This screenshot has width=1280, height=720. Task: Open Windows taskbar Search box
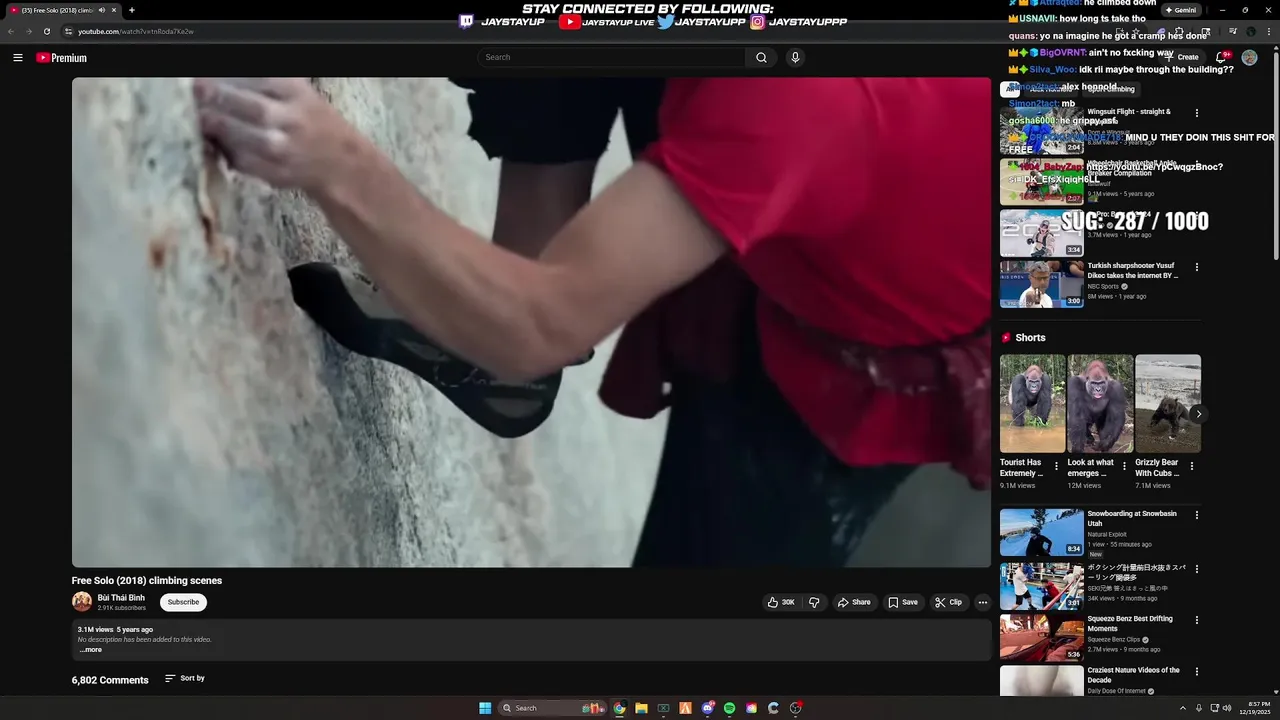(x=551, y=708)
